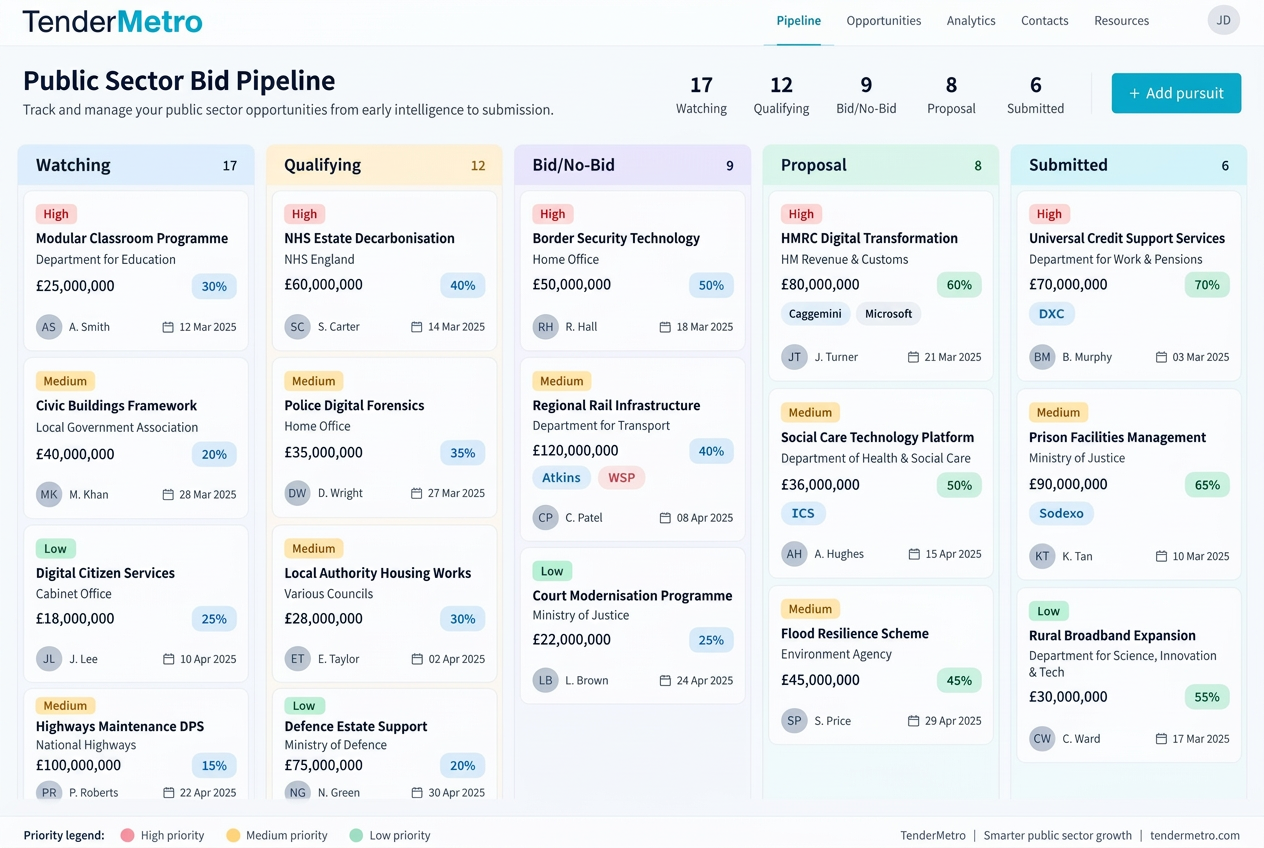Open the Resources tab
The image size is (1264, 848).
coord(1121,21)
